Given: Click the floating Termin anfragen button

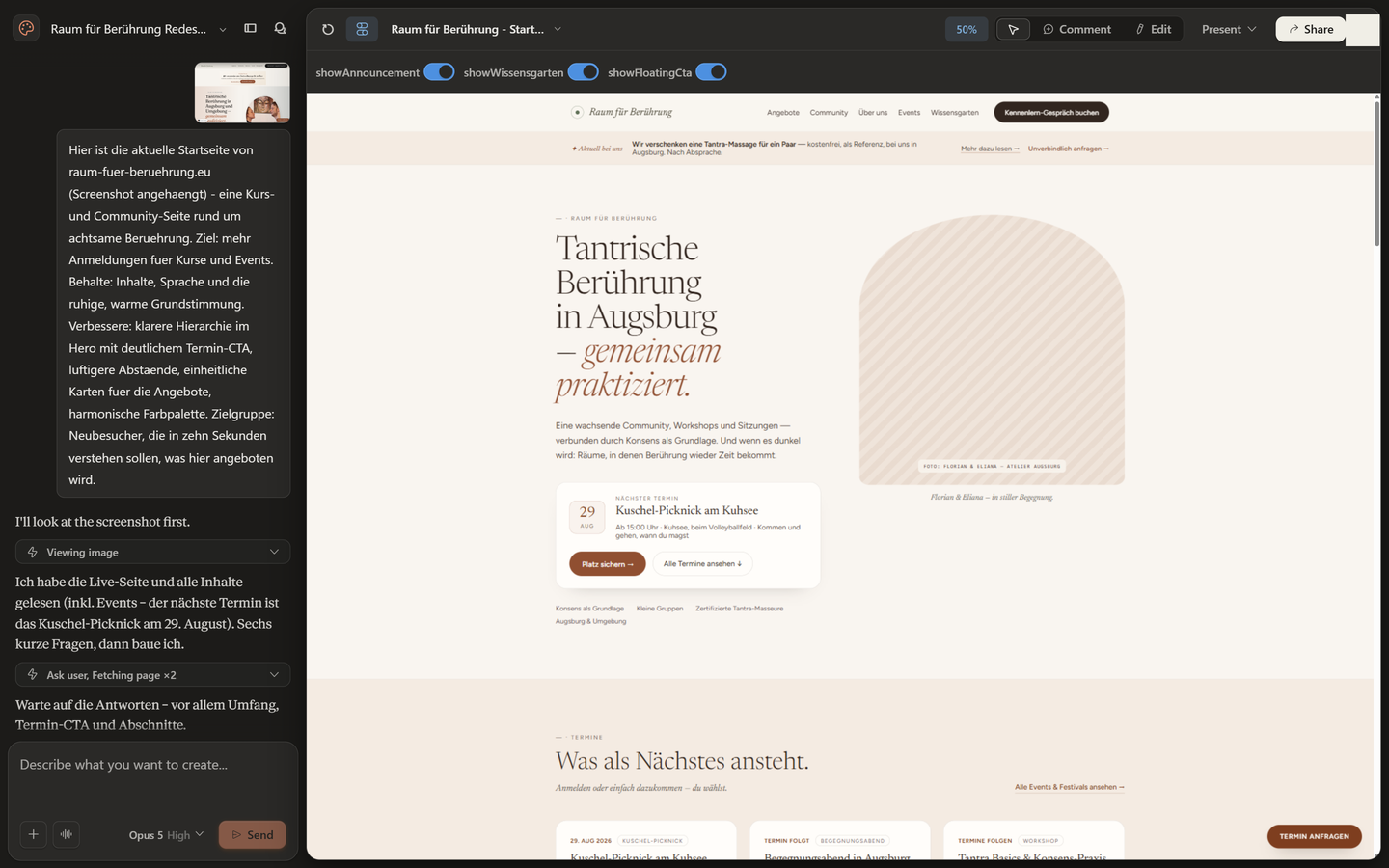Looking at the screenshot, I should pyautogui.click(x=1314, y=836).
